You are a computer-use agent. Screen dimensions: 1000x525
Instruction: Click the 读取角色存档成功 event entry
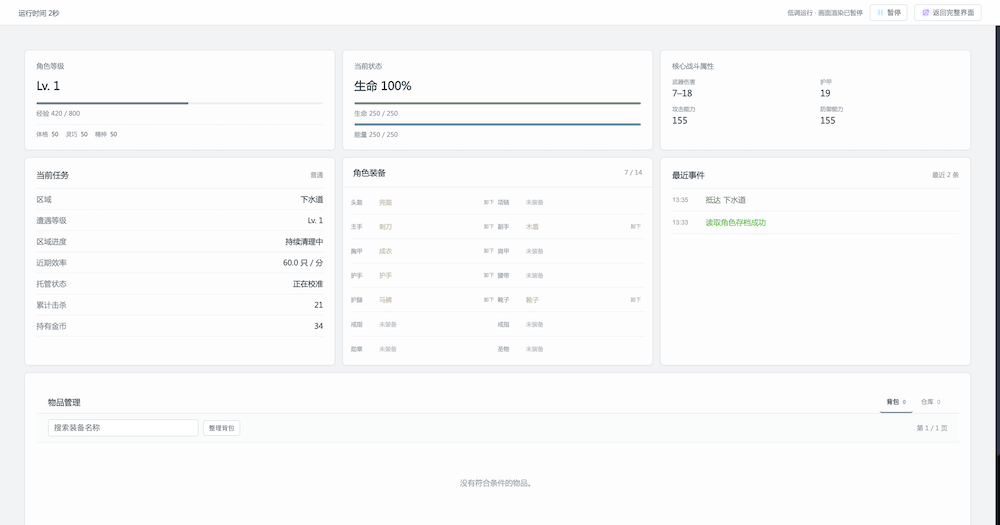pos(735,223)
